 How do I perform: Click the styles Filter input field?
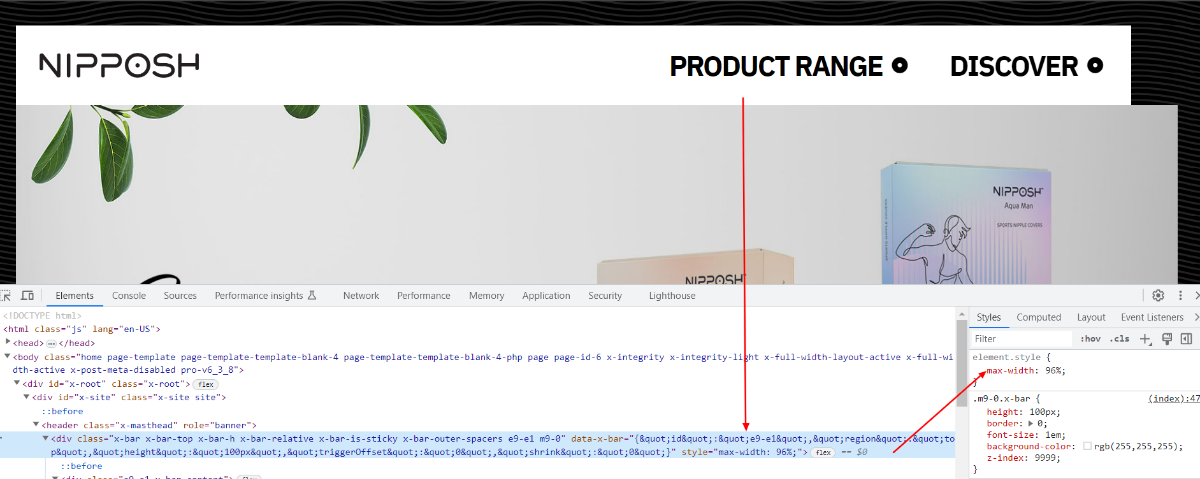[1020, 339]
